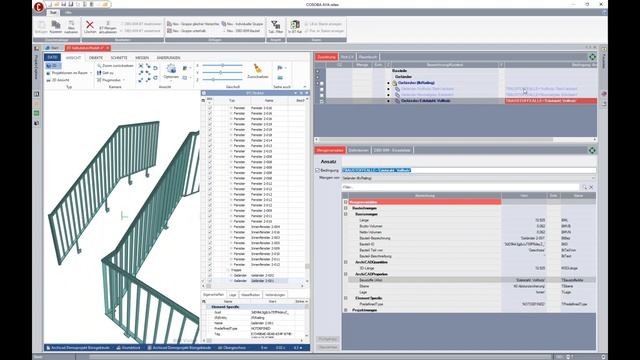Adjust the Z section slider
The image size is (640, 360).
[213, 80]
